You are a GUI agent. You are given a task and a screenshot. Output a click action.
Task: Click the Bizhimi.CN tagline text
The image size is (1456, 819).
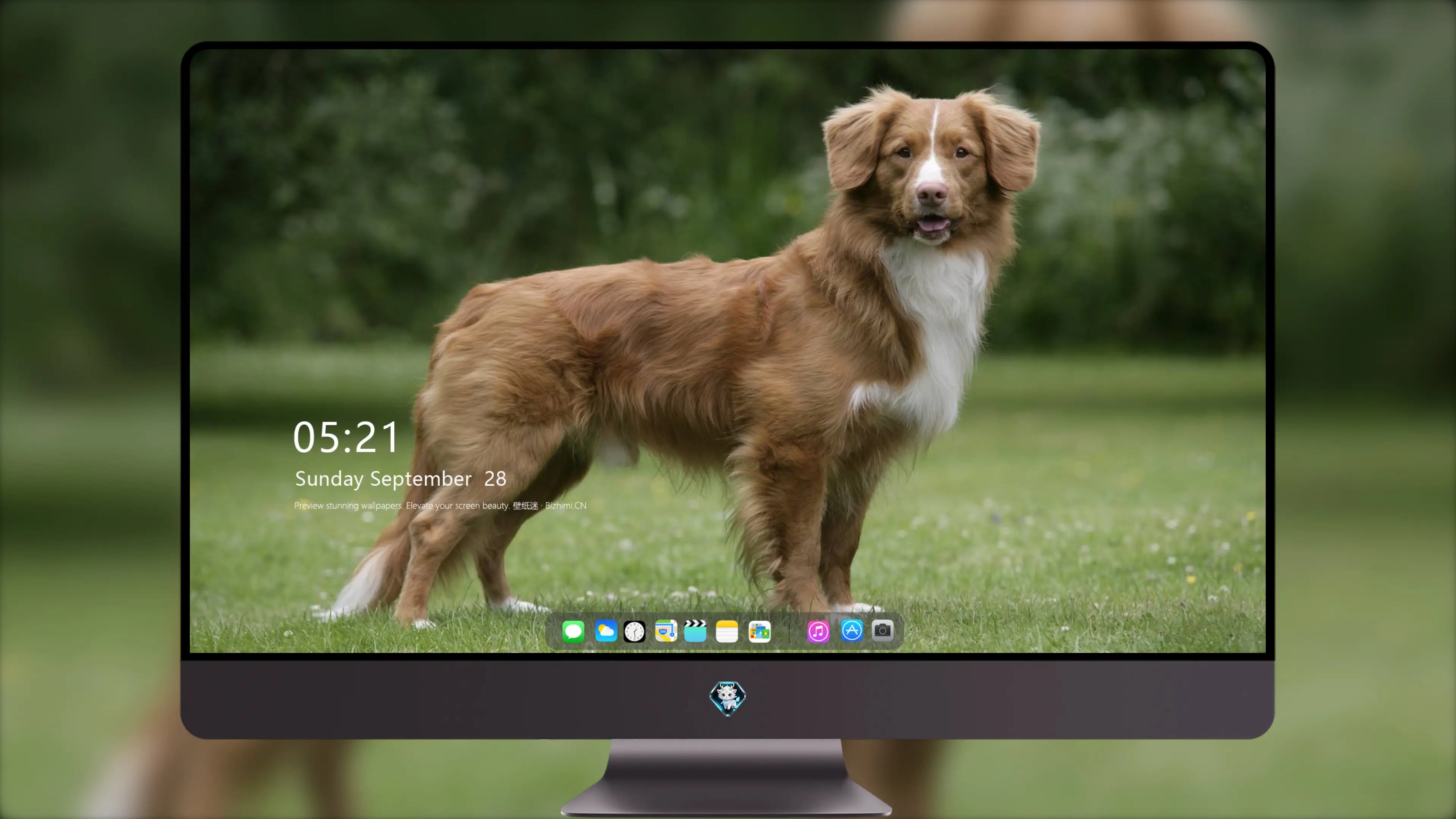pyautogui.click(x=440, y=505)
